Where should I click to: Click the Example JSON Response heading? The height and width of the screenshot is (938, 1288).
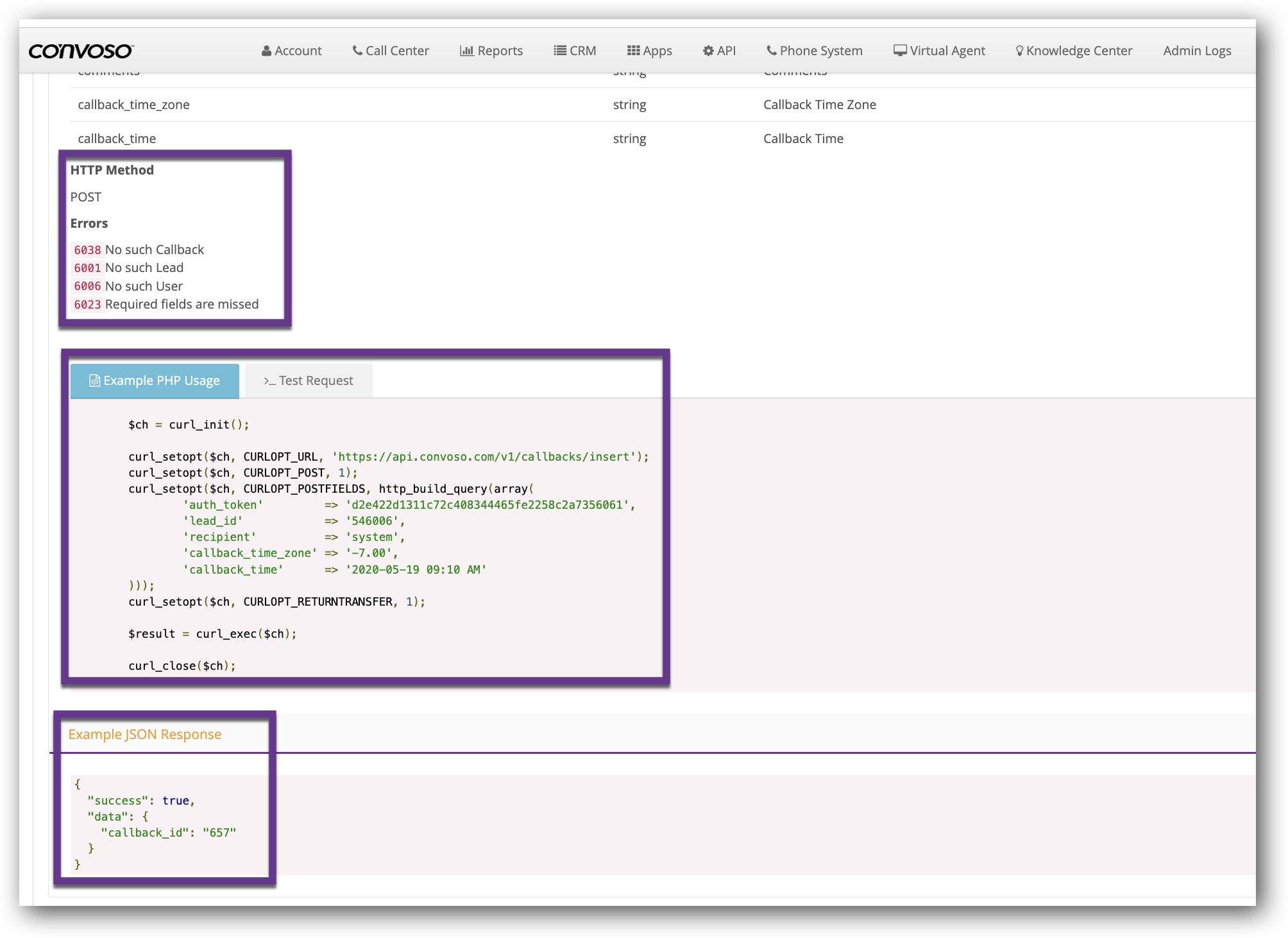point(145,735)
